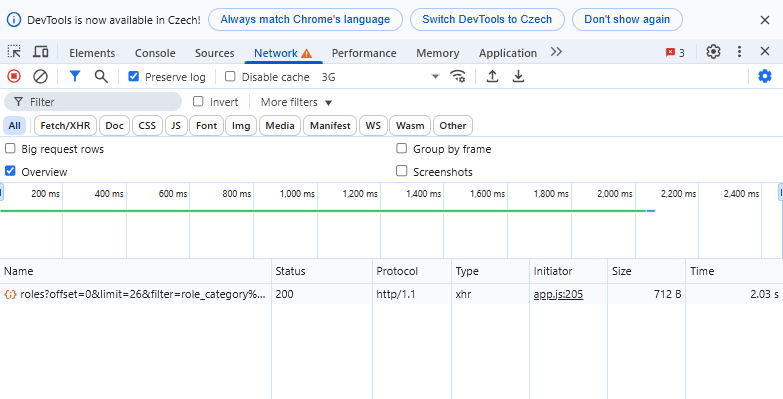Select the inspect element picker icon
The image size is (783, 399).
14,52
